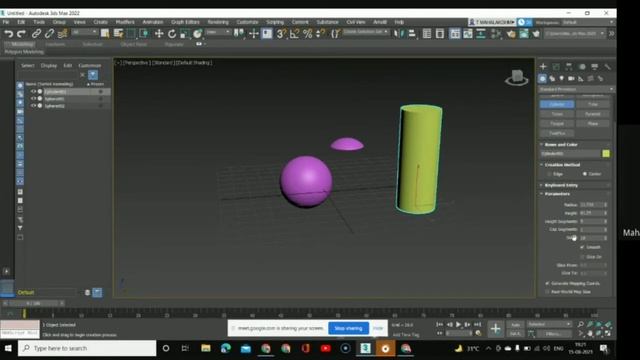This screenshot has height=360, width=640.
Task: Toggle the Smooth checkbox
Action: click(582, 247)
